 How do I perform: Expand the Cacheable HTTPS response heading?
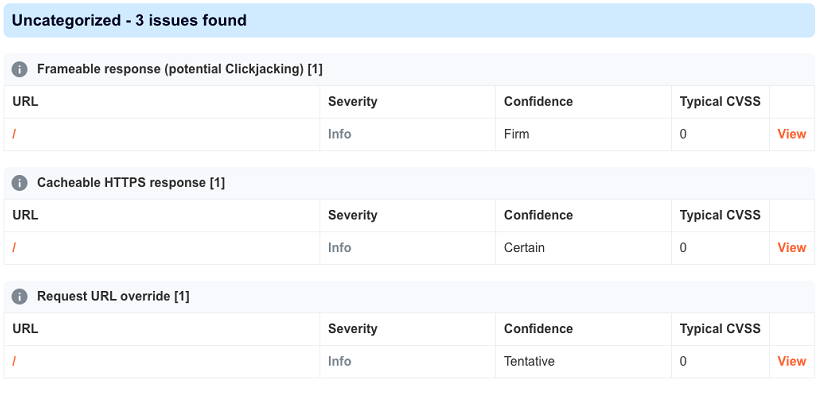coord(131,183)
